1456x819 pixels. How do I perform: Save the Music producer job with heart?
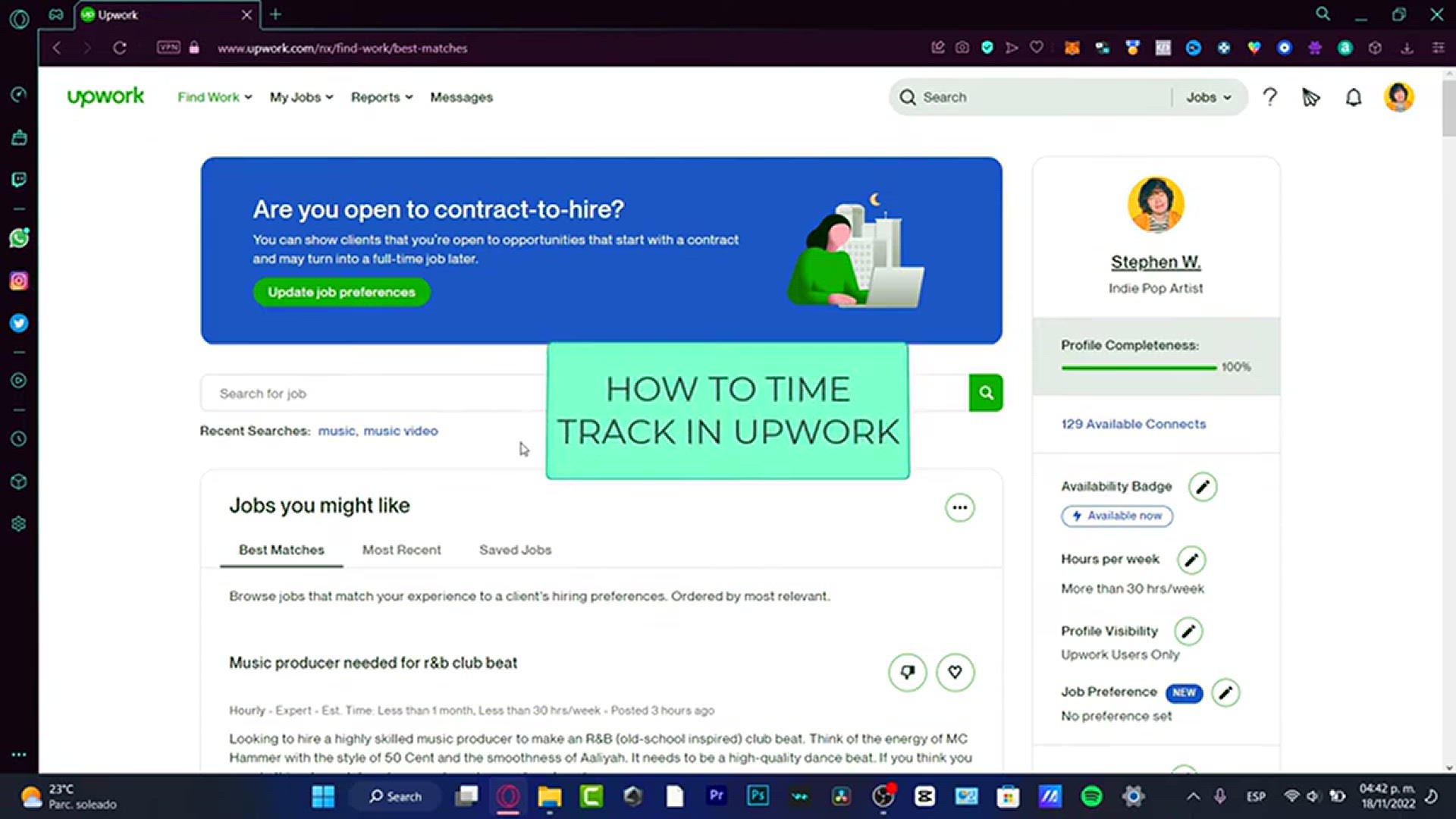pyautogui.click(x=955, y=672)
